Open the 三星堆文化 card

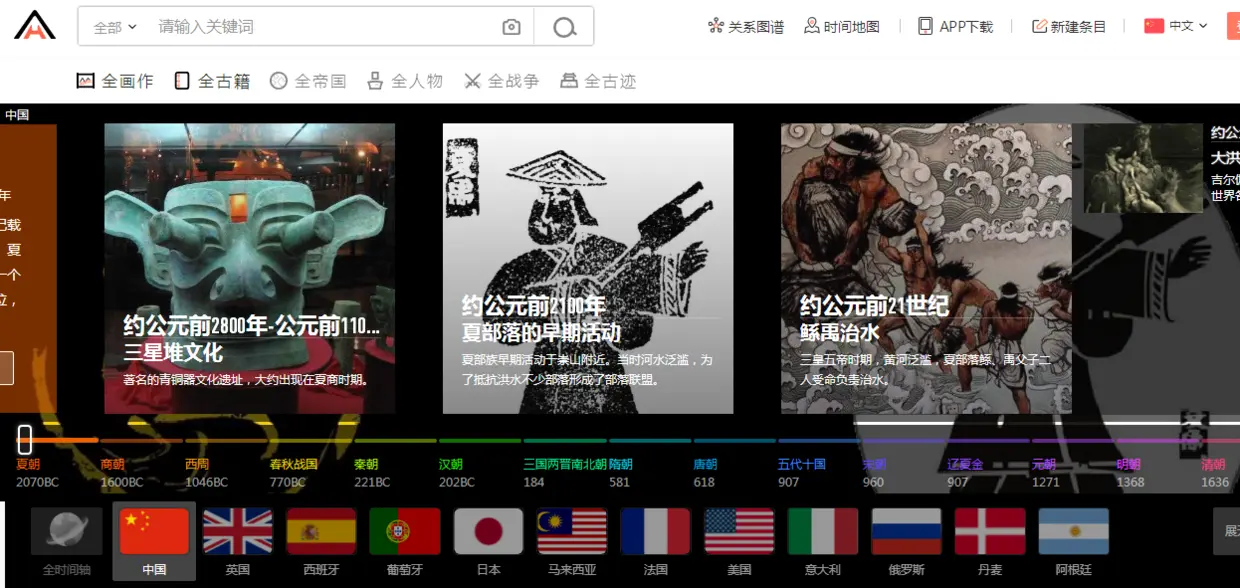coord(250,269)
